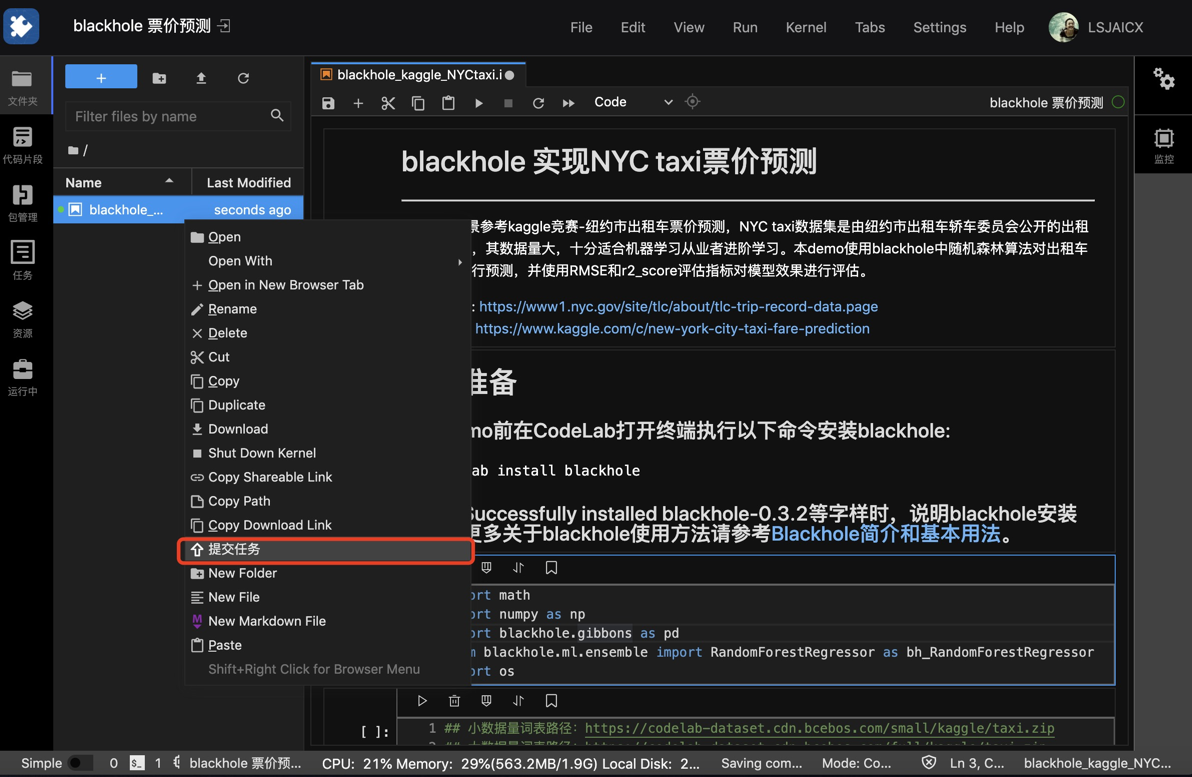Expand the Open With submenu
1192x777 pixels.
[x=327, y=261]
